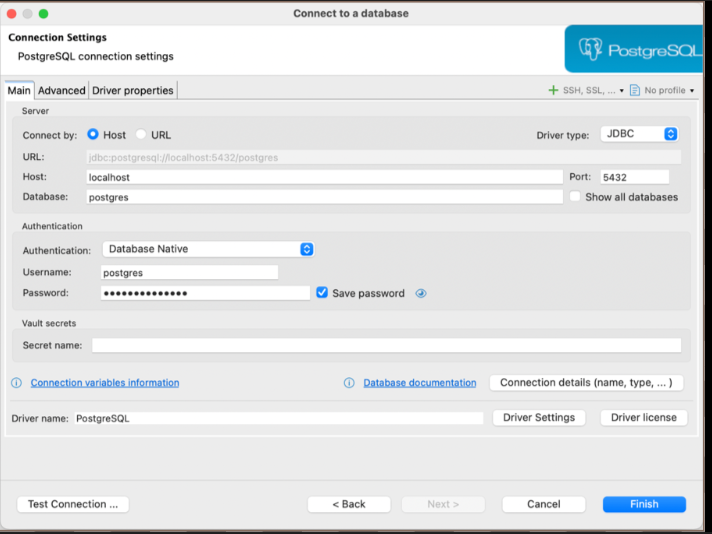Click the green plus SSH, SSL icon

pyautogui.click(x=553, y=90)
